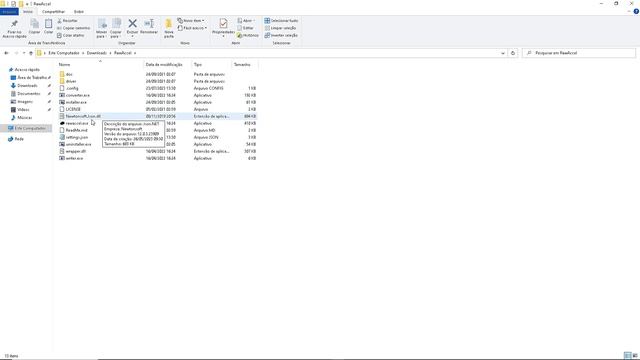The height and width of the screenshot is (360, 640).
Task: Open the Novo item dropdown
Action: pos(191,20)
